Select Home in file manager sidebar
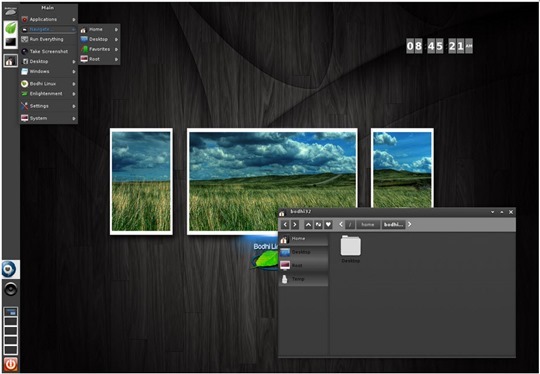Image resolution: width=540 pixels, height=374 pixels. pyautogui.click(x=303, y=239)
